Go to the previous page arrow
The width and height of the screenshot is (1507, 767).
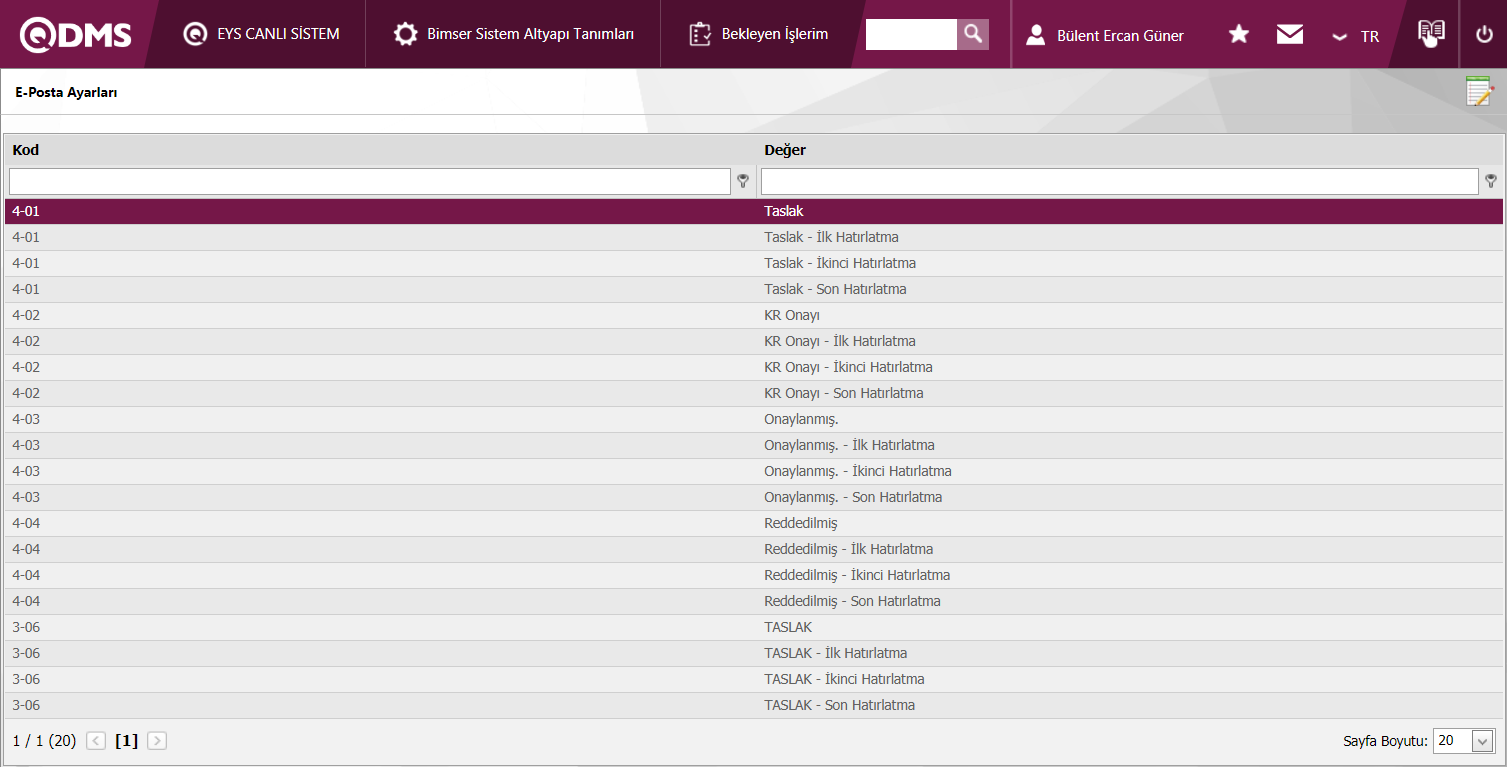[x=96, y=741]
